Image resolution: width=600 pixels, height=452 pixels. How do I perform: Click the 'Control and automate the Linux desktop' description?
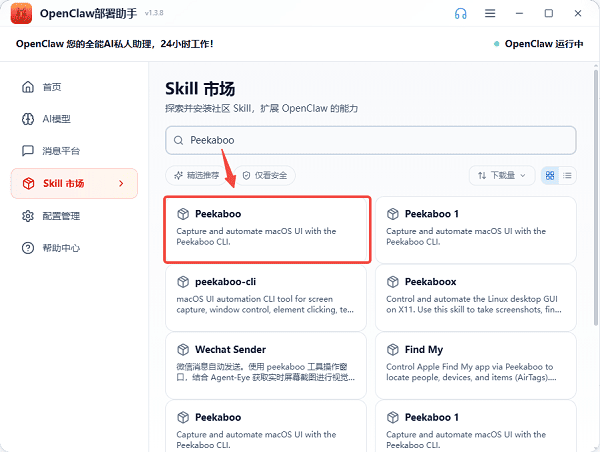[474, 304]
